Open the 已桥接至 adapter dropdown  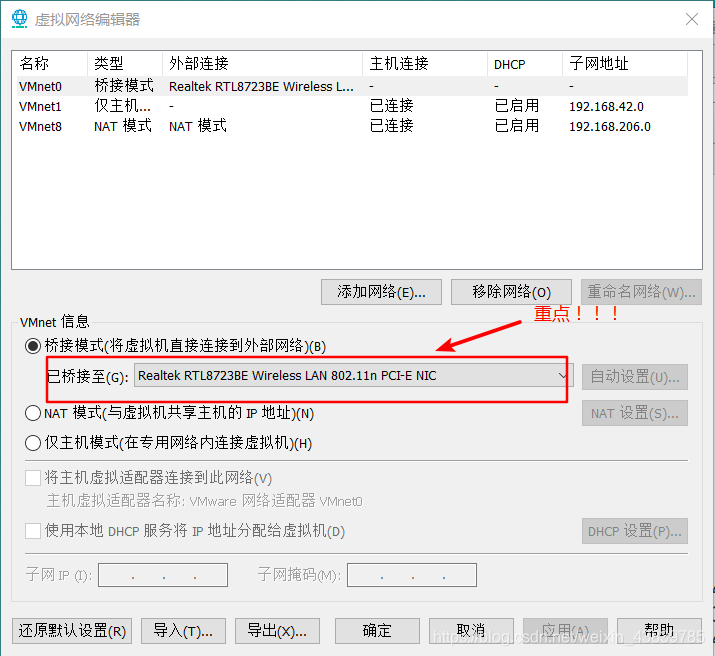click(353, 376)
